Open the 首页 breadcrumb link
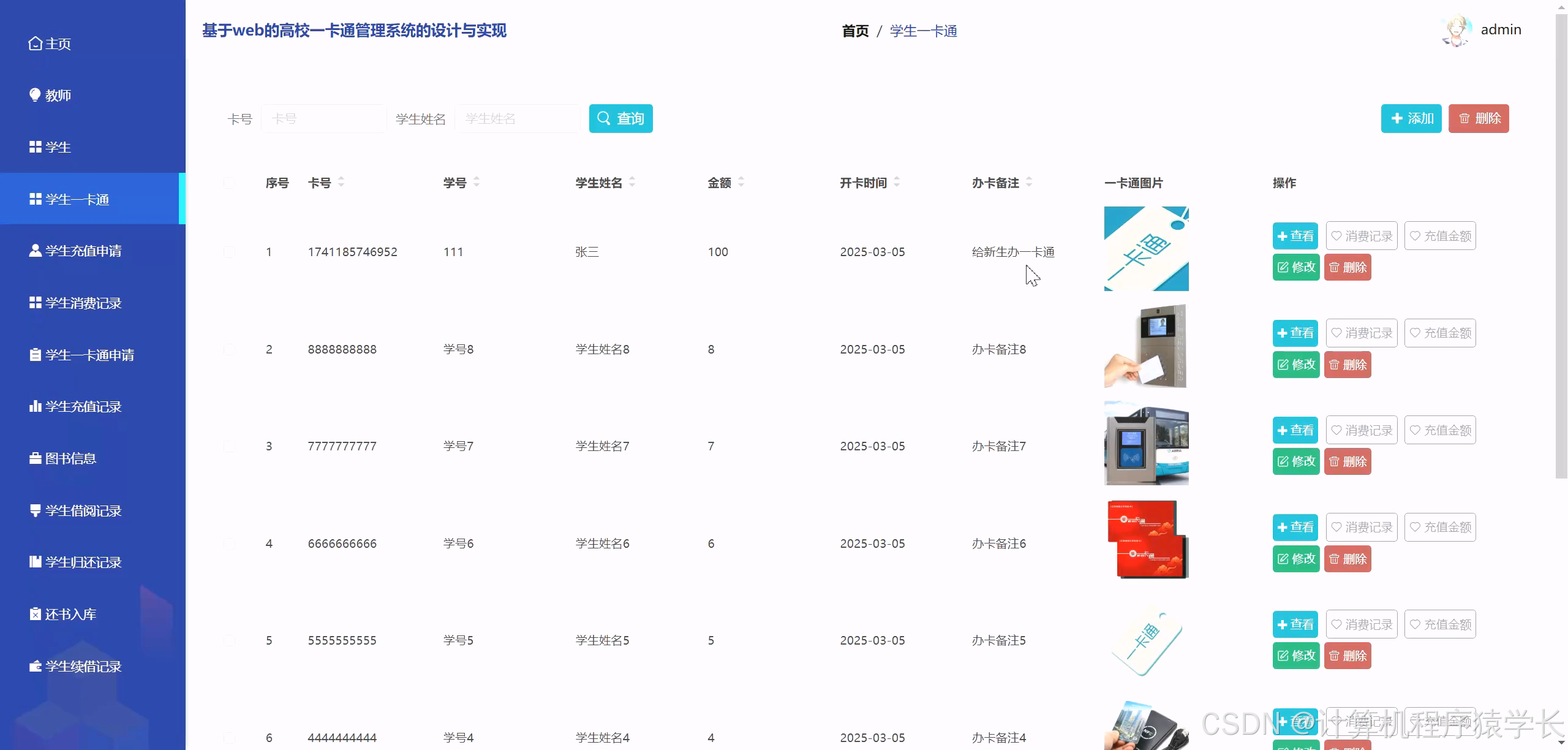1568x750 pixels. 855,31
